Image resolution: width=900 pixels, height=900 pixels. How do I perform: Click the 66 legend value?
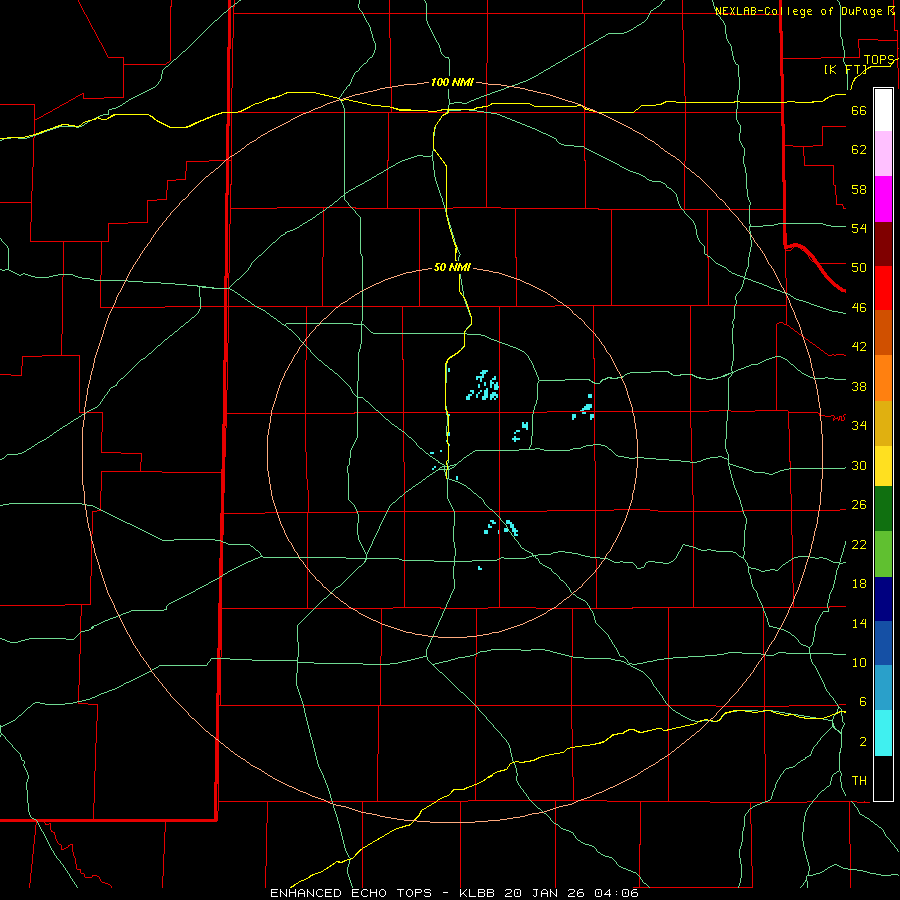859,110
